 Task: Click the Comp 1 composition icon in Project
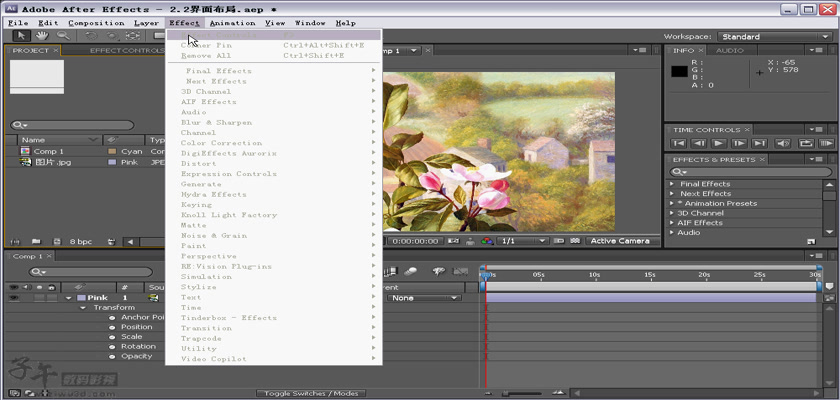(25, 152)
